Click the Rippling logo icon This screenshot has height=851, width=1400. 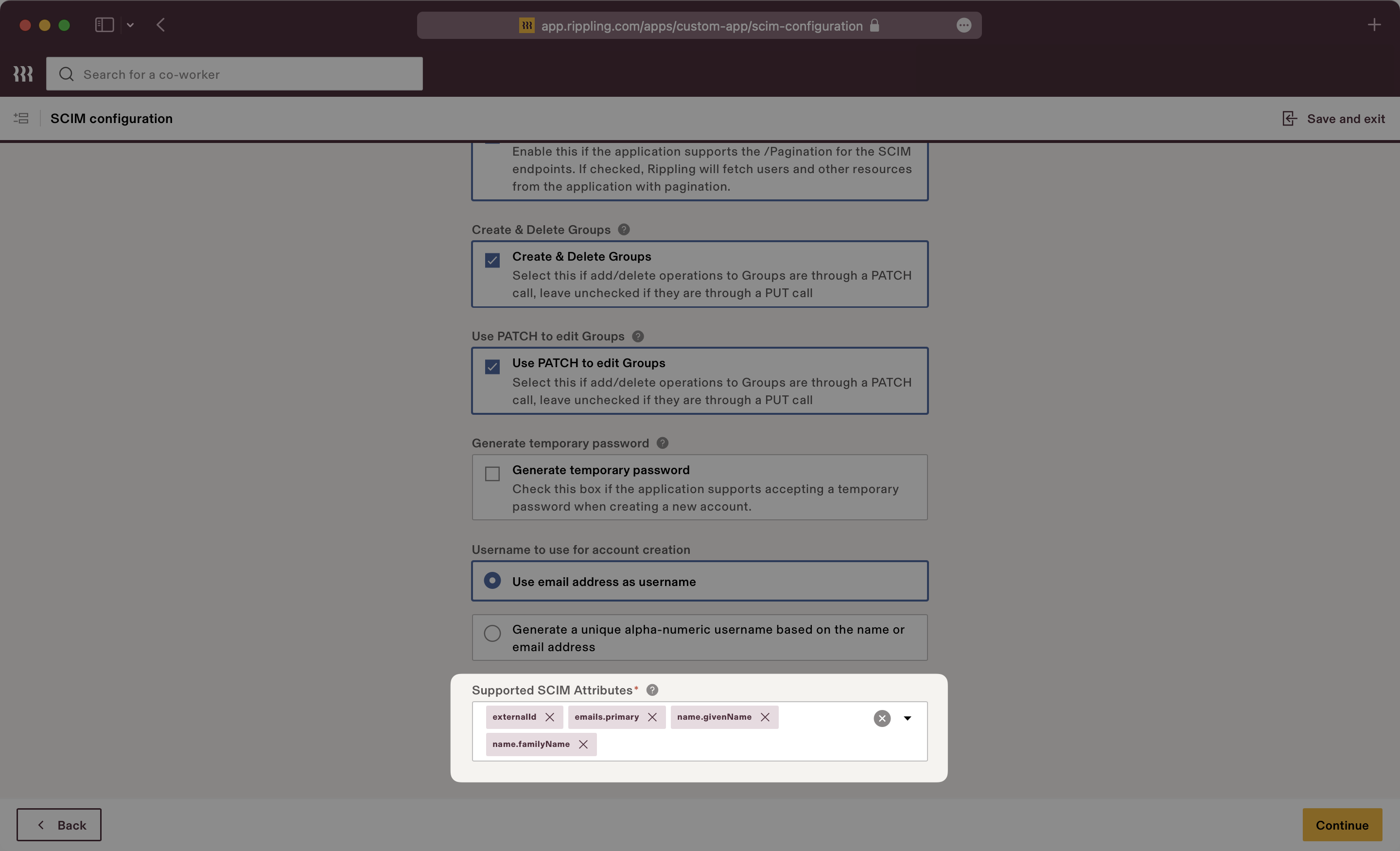23,73
